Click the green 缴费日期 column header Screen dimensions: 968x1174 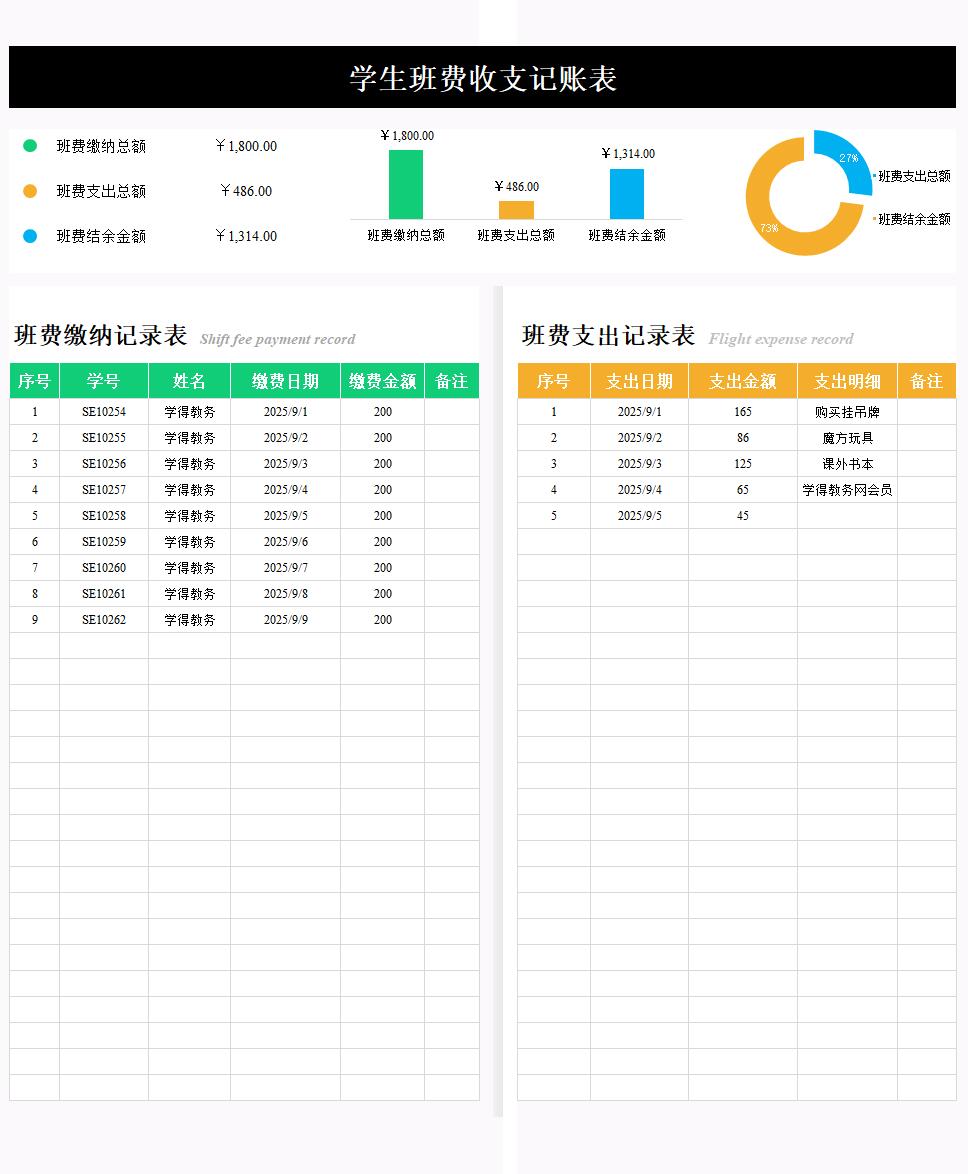(x=285, y=381)
